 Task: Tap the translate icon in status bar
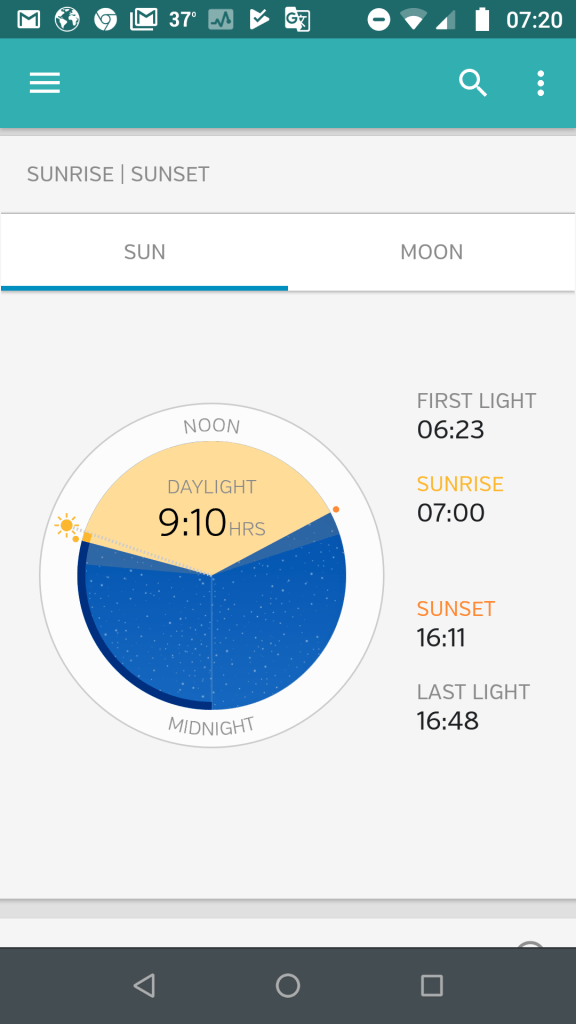(297, 20)
